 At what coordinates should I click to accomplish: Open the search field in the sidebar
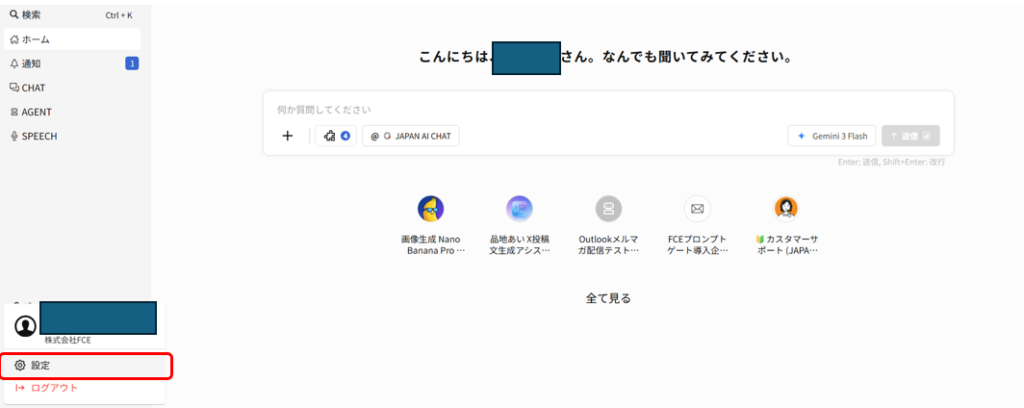tap(72, 14)
